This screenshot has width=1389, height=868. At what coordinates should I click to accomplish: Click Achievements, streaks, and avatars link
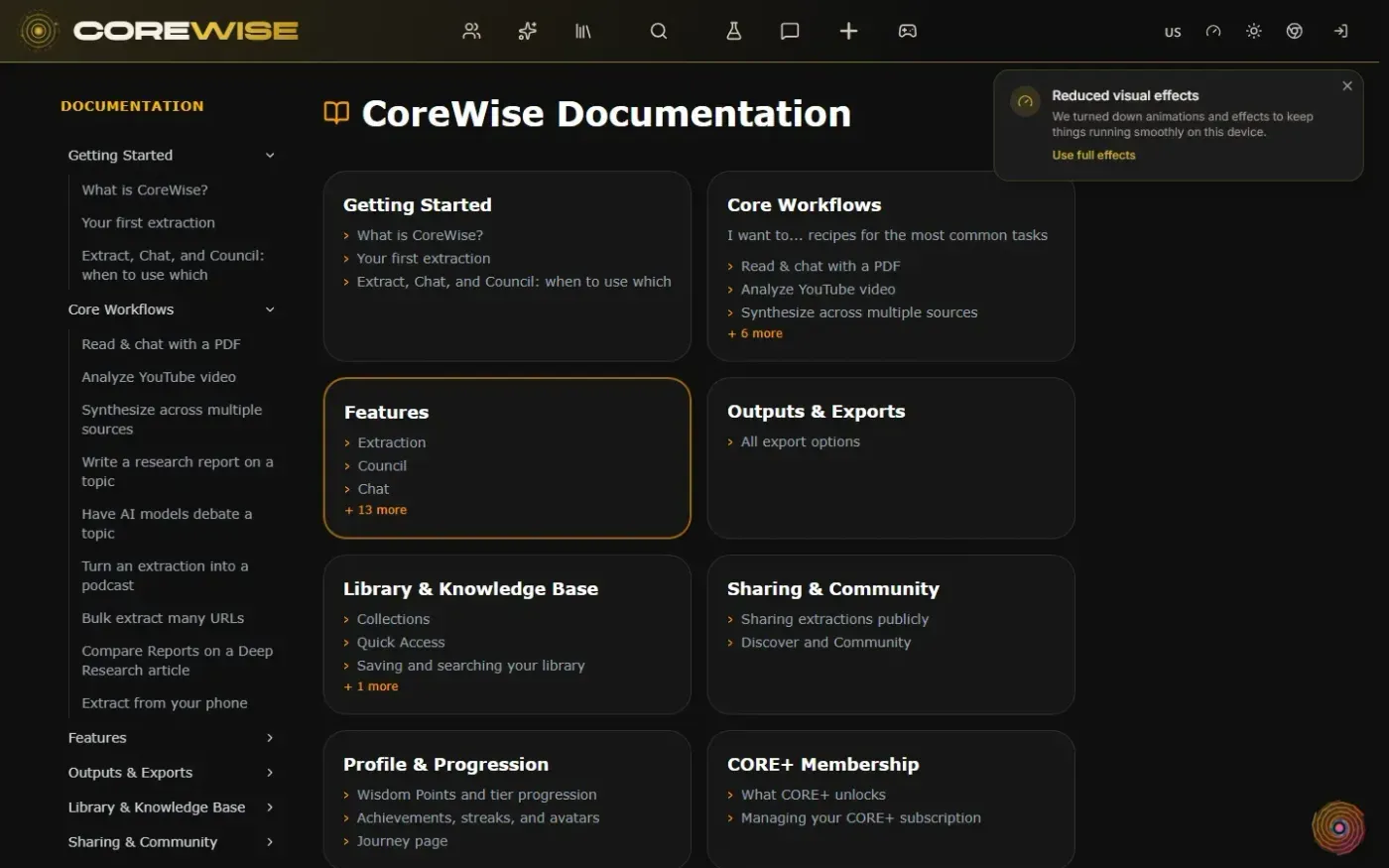478,817
